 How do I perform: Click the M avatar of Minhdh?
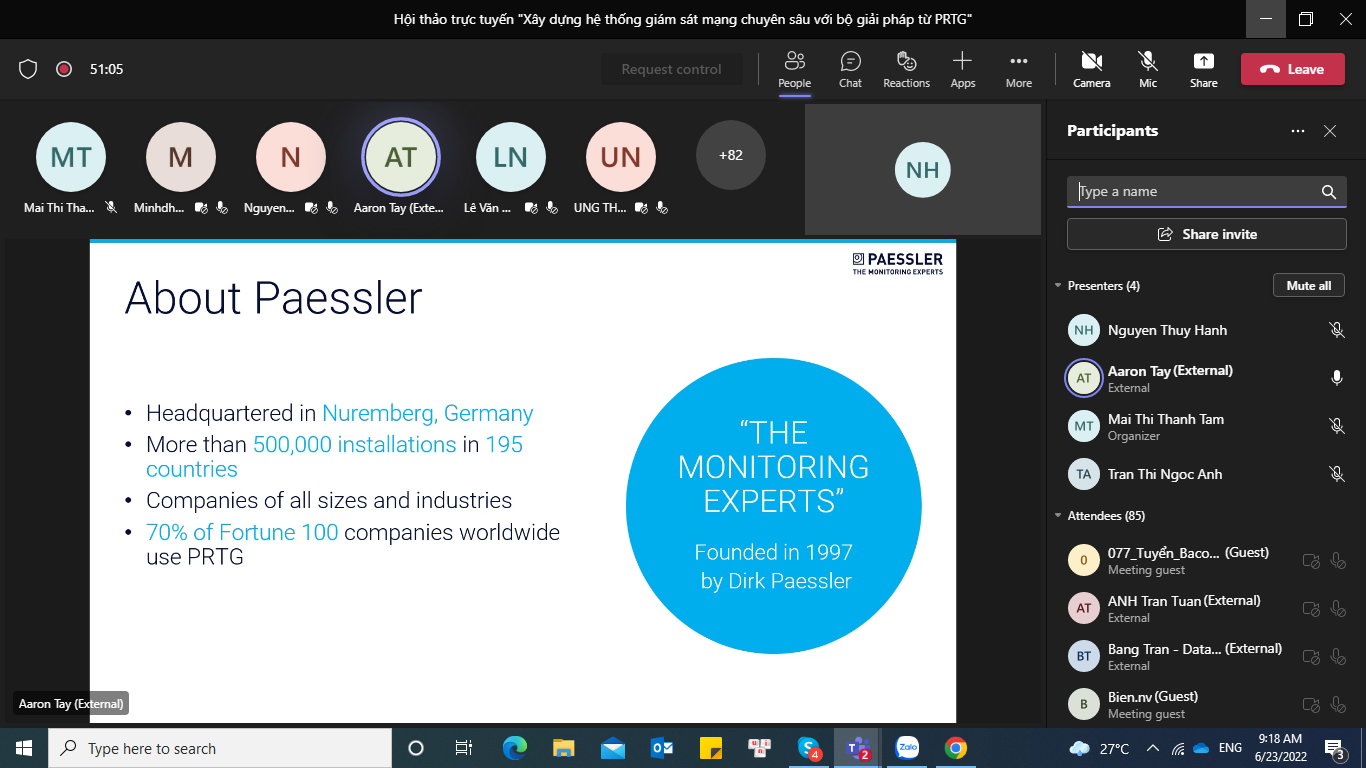[181, 157]
